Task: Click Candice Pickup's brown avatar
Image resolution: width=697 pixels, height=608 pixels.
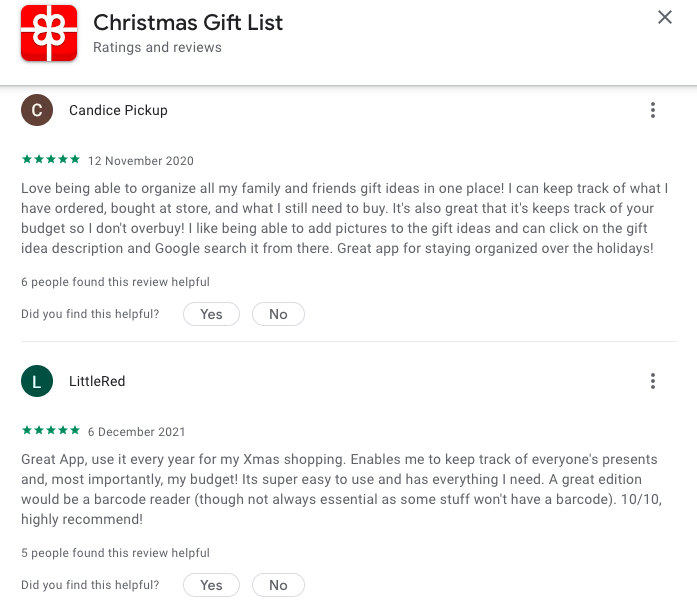Action: pos(37,110)
